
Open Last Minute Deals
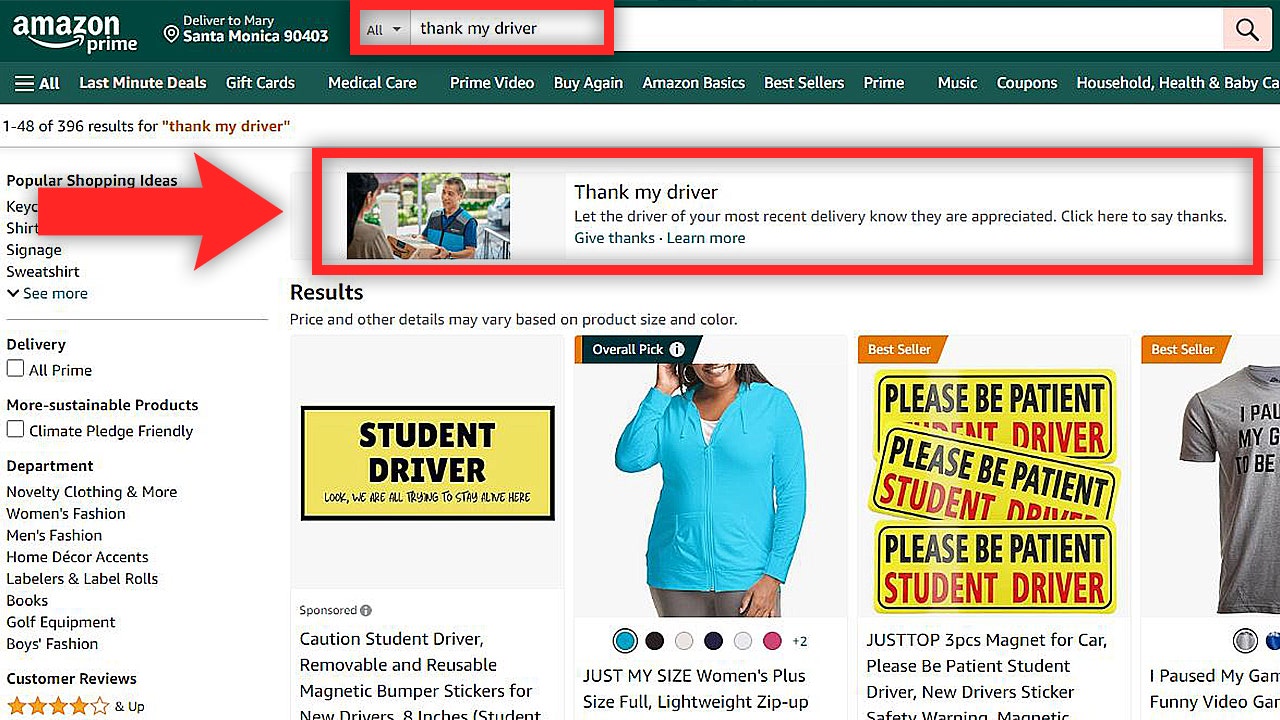[142, 83]
